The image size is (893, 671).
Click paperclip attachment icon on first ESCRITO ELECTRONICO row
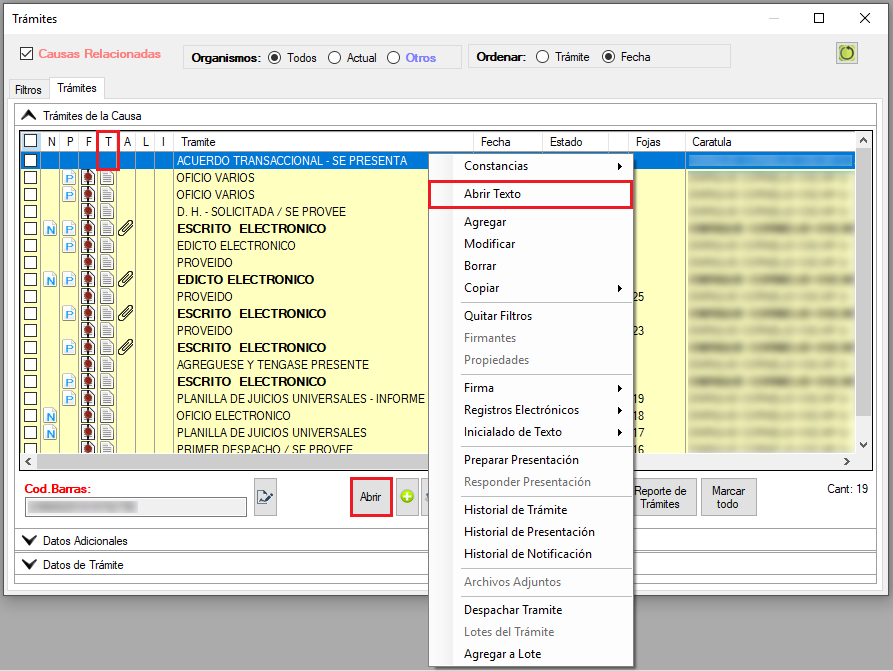tap(126, 229)
